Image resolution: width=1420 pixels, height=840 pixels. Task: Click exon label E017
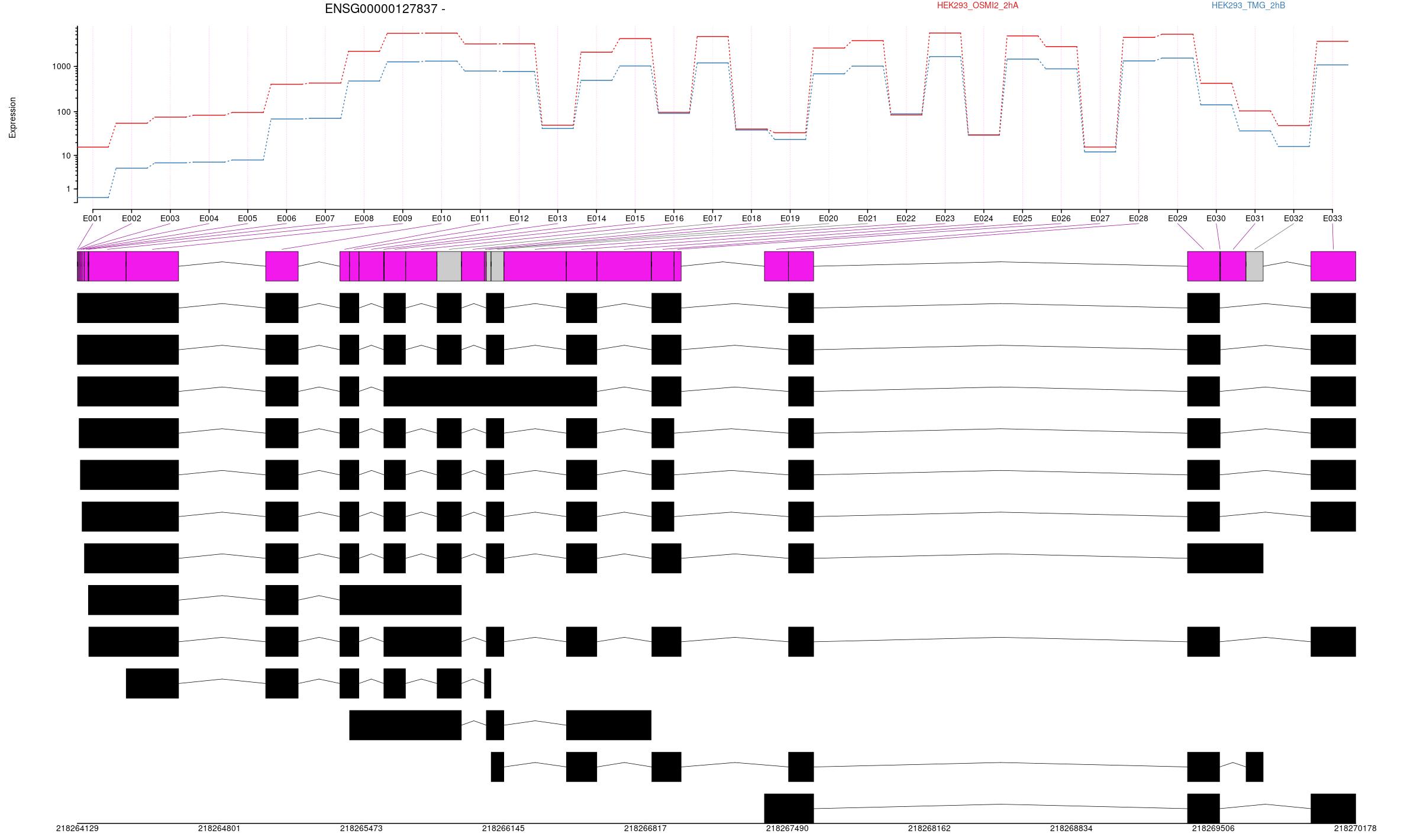pyautogui.click(x=712, y=218)
